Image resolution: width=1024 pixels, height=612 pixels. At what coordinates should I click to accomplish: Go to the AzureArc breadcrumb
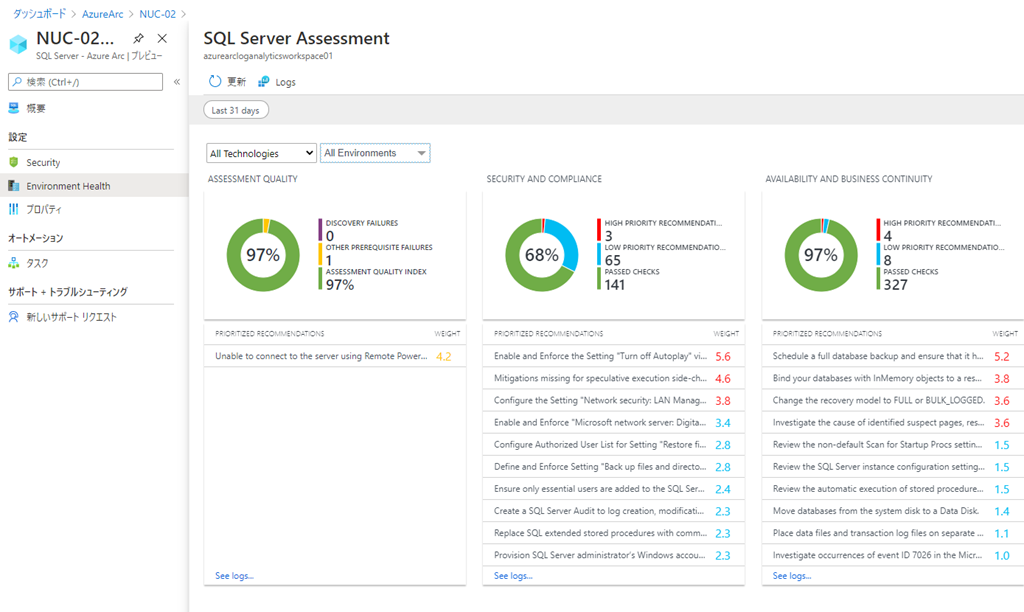(x=103, y=14)
